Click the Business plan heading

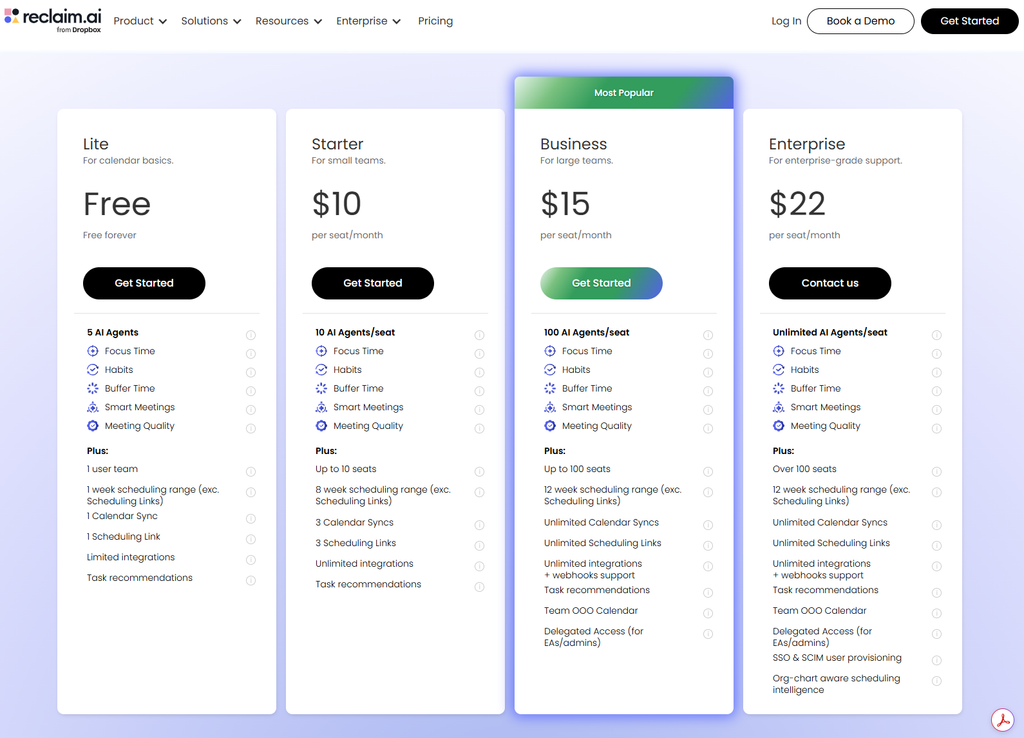pyautogui.click(x=573, y=144)
